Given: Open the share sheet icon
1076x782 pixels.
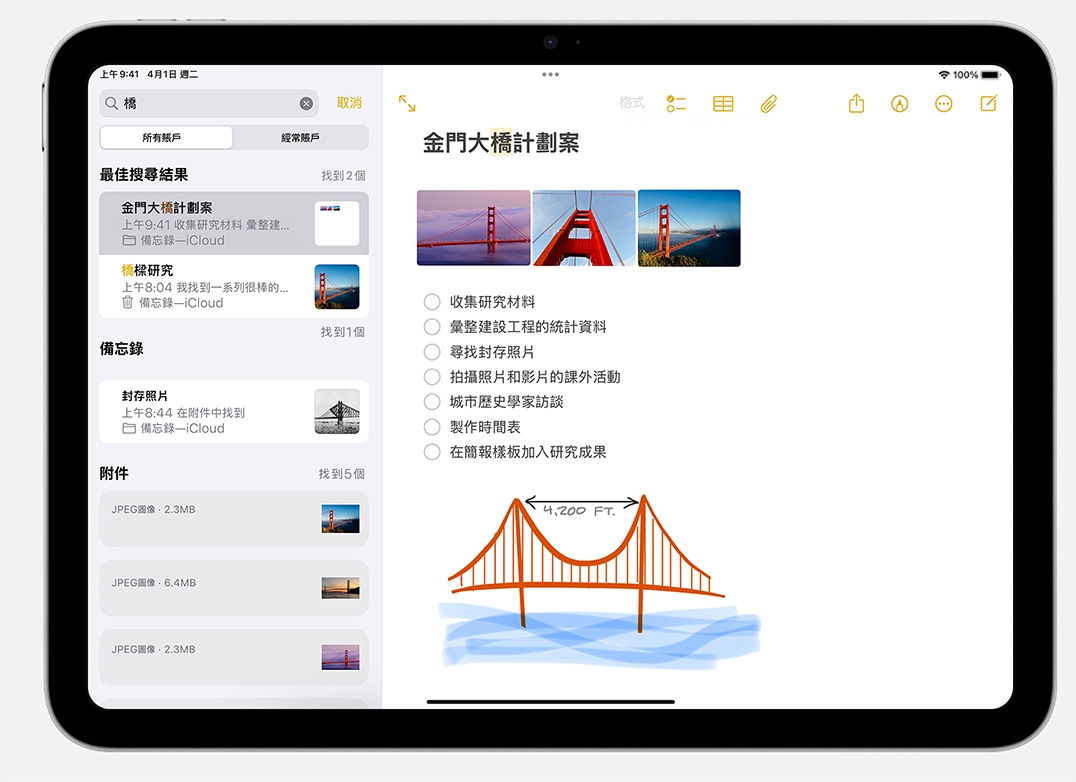Looking at the screenshot, I should click(856, 104).
